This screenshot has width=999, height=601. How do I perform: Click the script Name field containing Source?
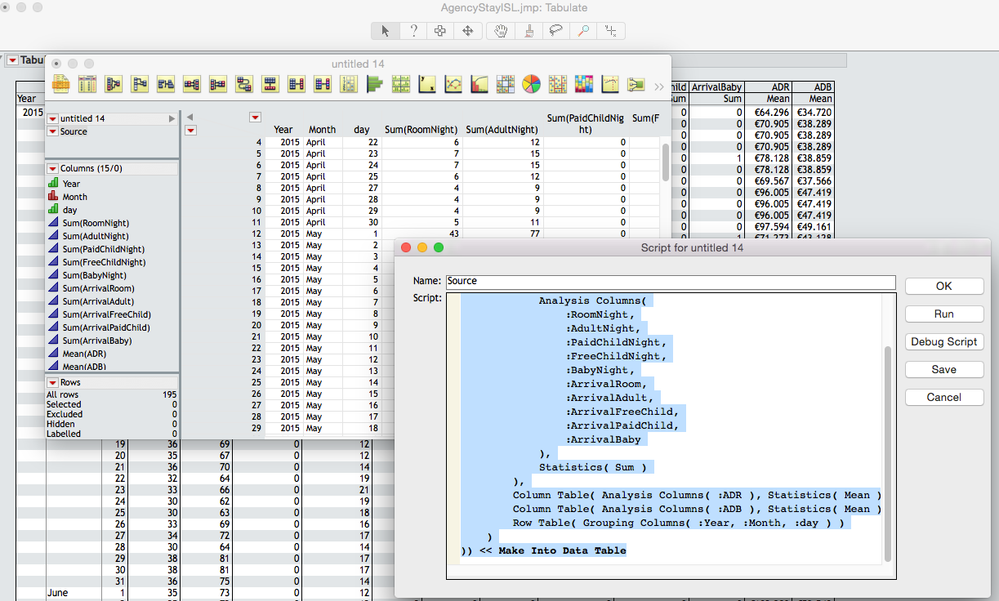point(670,282)
